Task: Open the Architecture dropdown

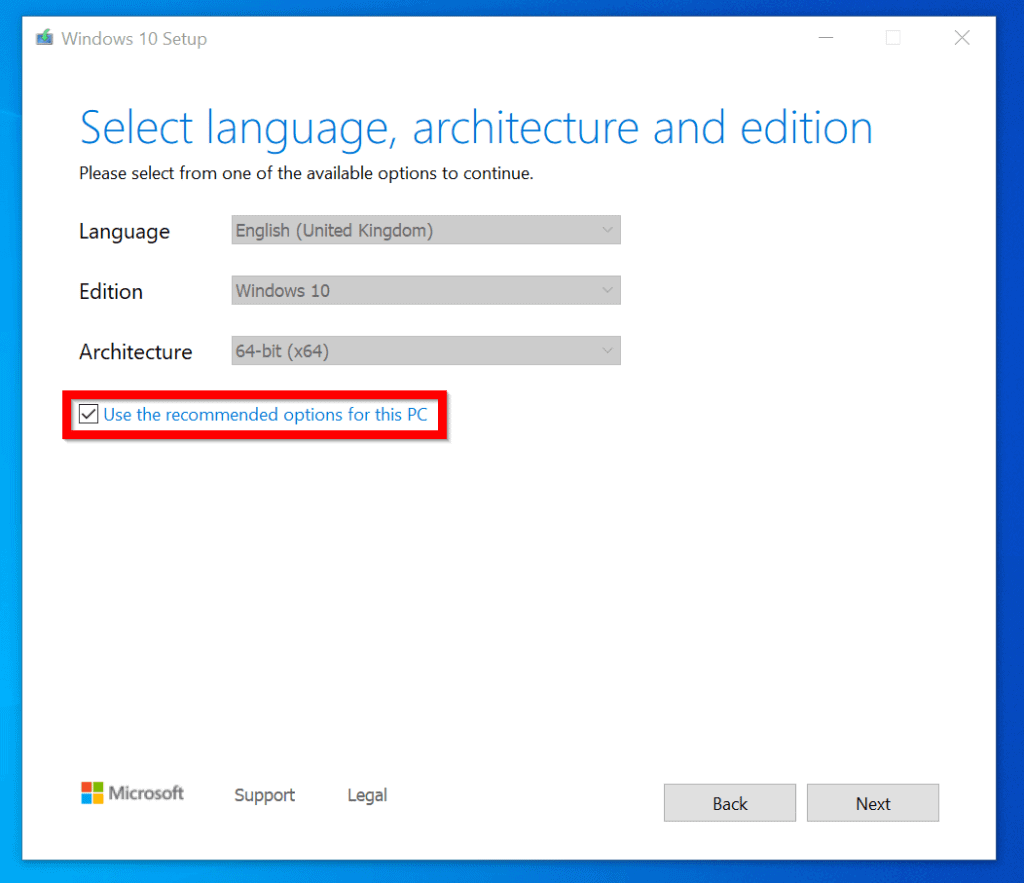Action: tap(426, 351)
